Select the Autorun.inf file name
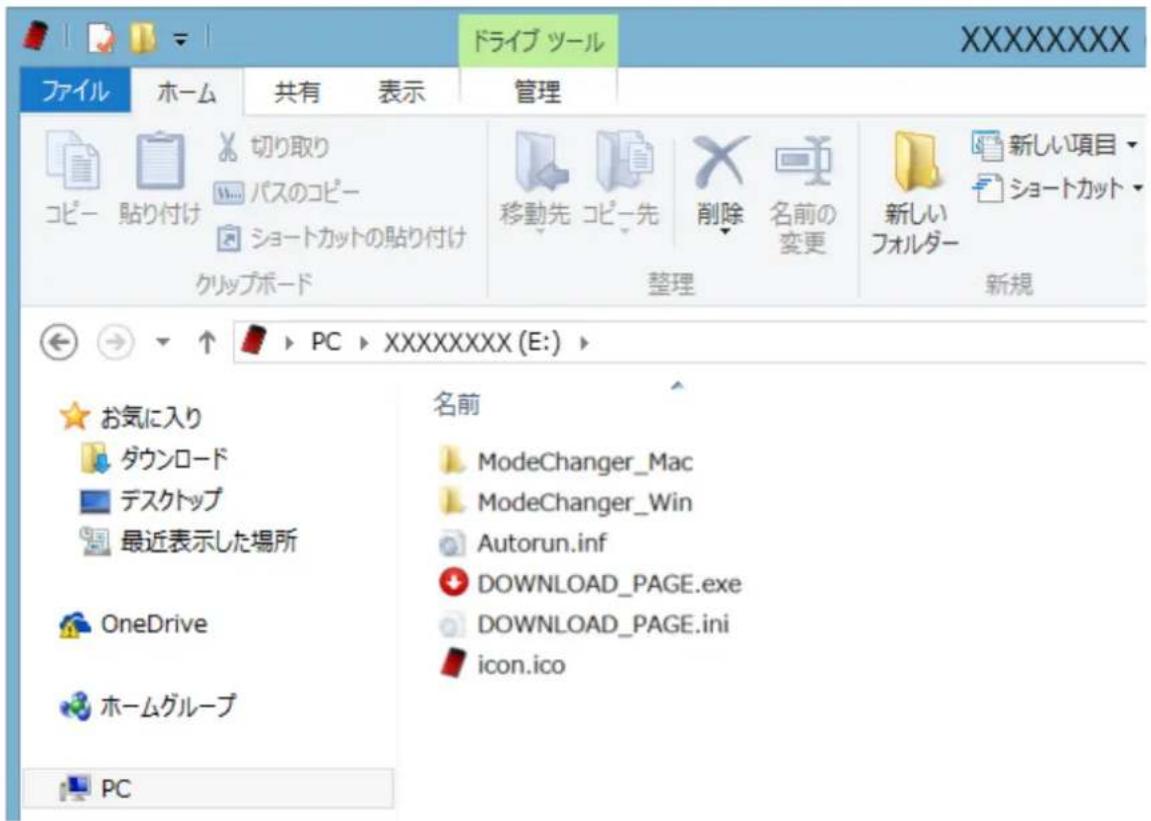The width and height of the screenshot is (1151, 821). tap(542, 543)
